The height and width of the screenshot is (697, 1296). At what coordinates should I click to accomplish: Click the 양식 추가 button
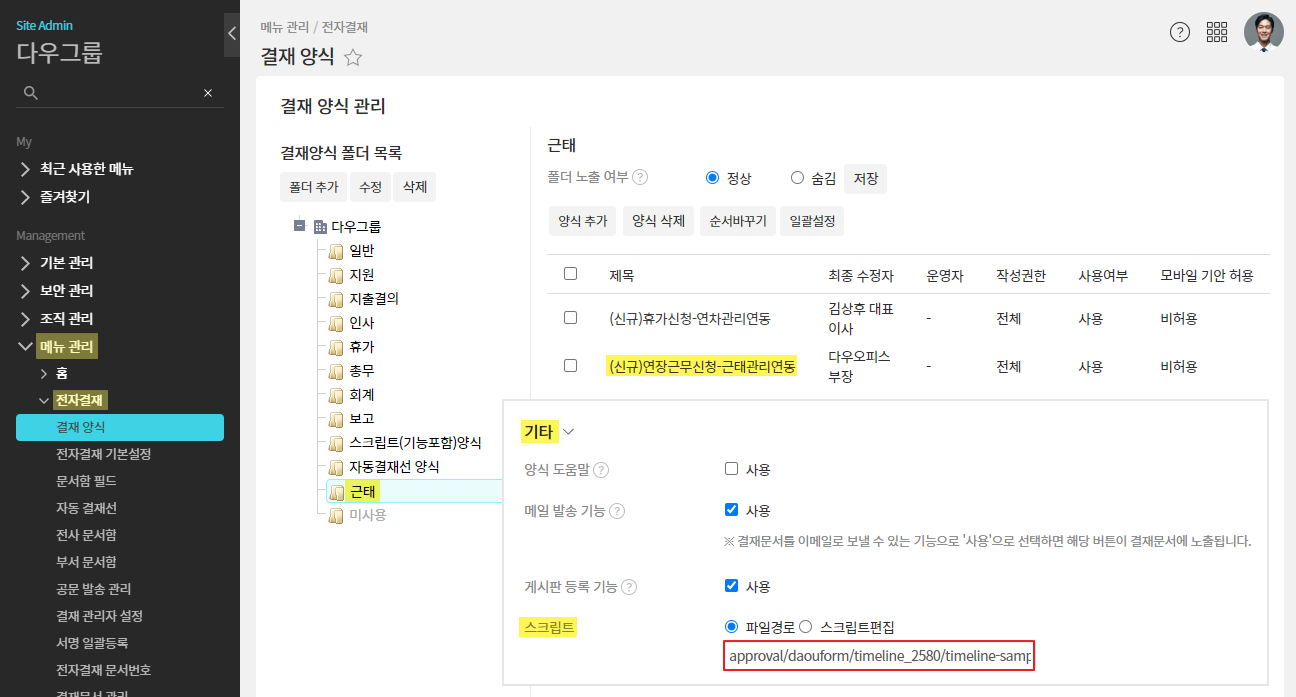582,221
